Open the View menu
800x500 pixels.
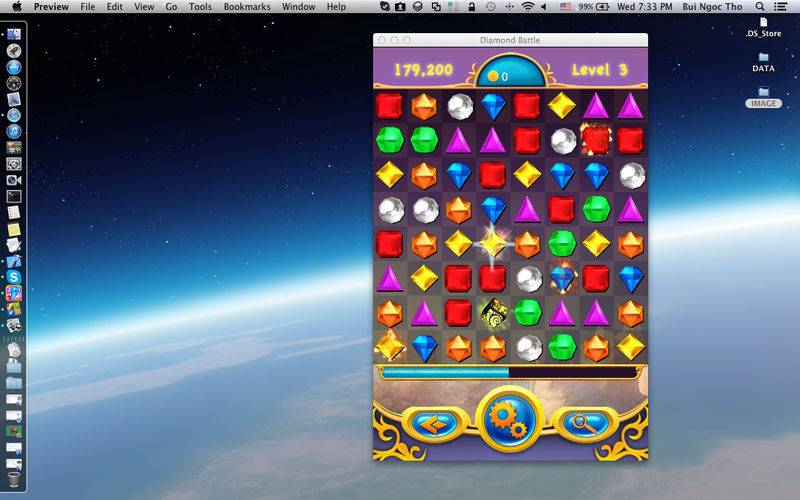pyautogui.click(x=144, y=7)
